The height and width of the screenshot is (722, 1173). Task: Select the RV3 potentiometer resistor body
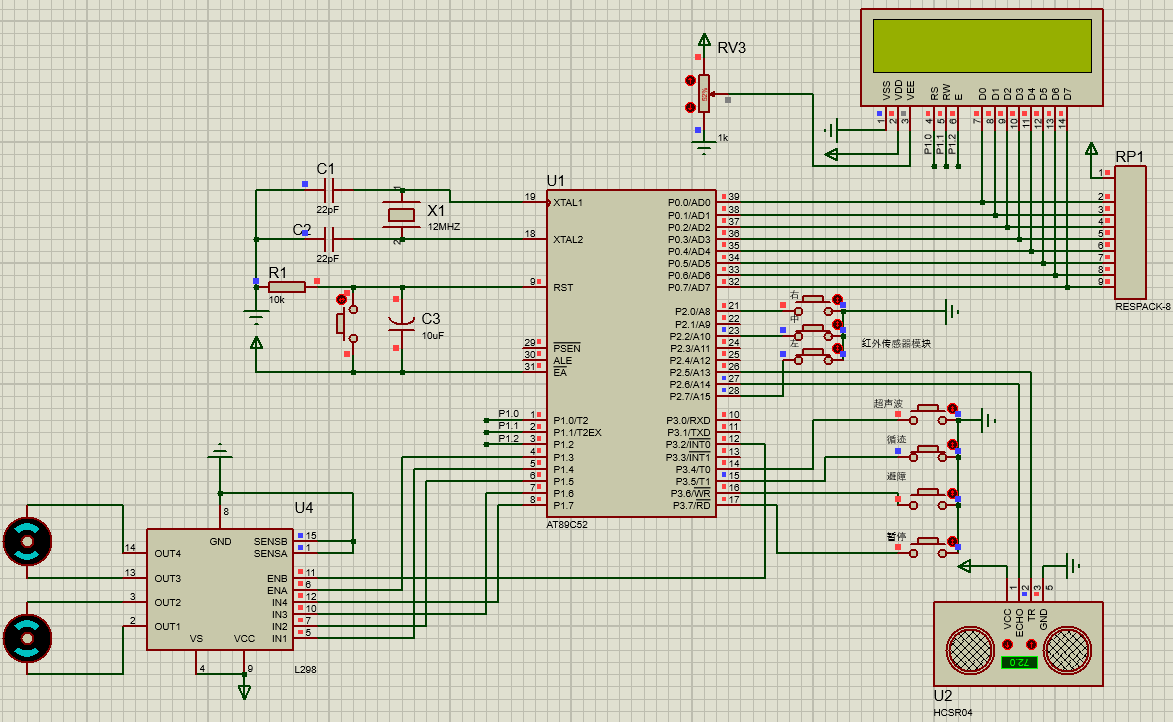click(x=704, y=94)
